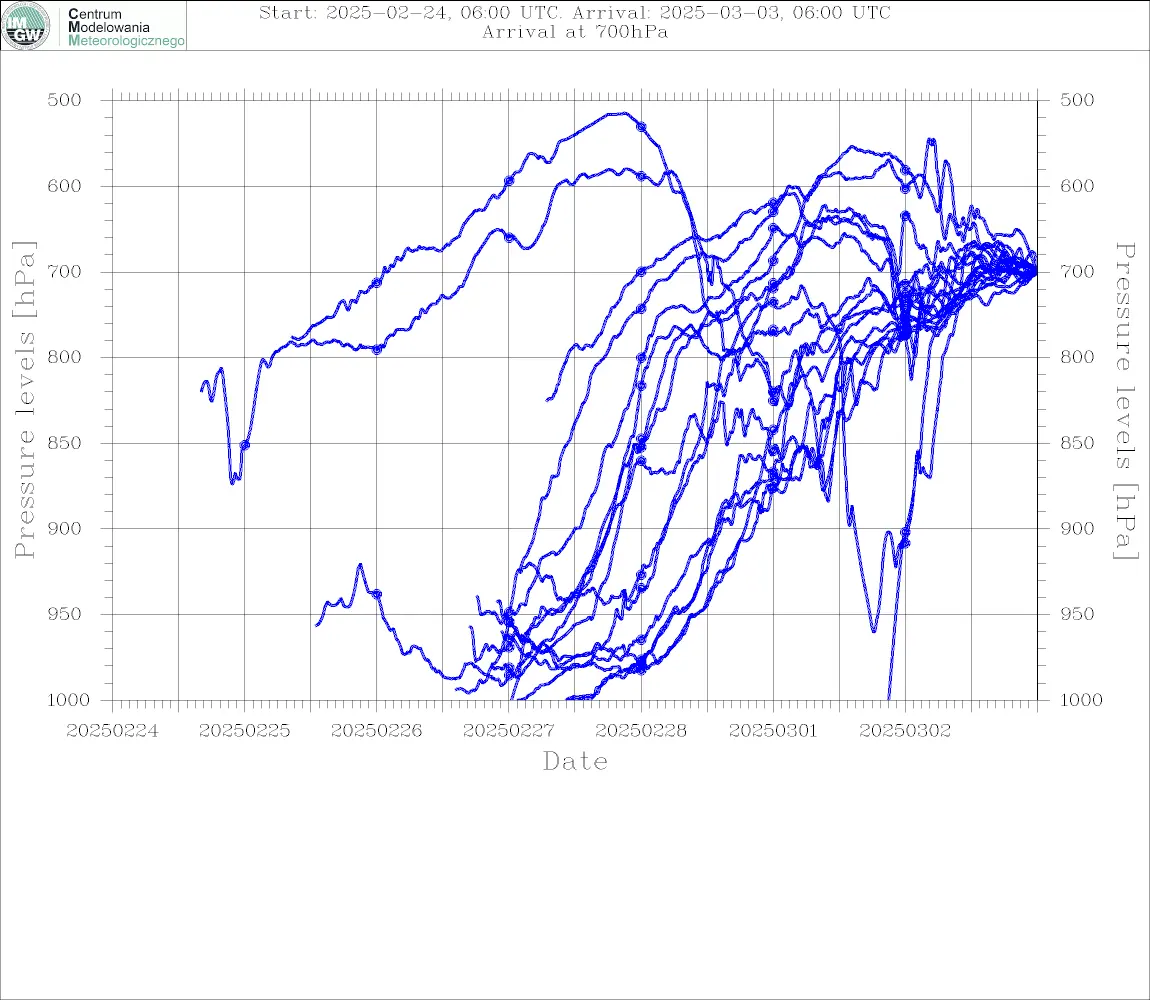Click the right axis 700 label
This screenshot has width=1150, height=1000.
pyautogui.click(x=1077, y=271)
